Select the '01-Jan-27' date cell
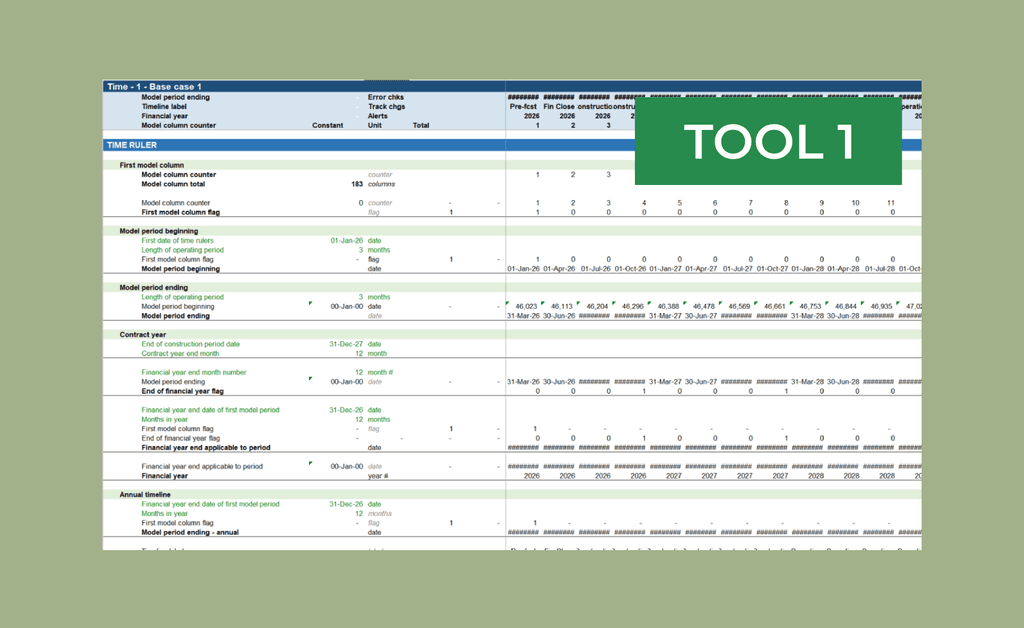Image resolution: width=1024 pixels, height=628 pixels. coord(665,269)
